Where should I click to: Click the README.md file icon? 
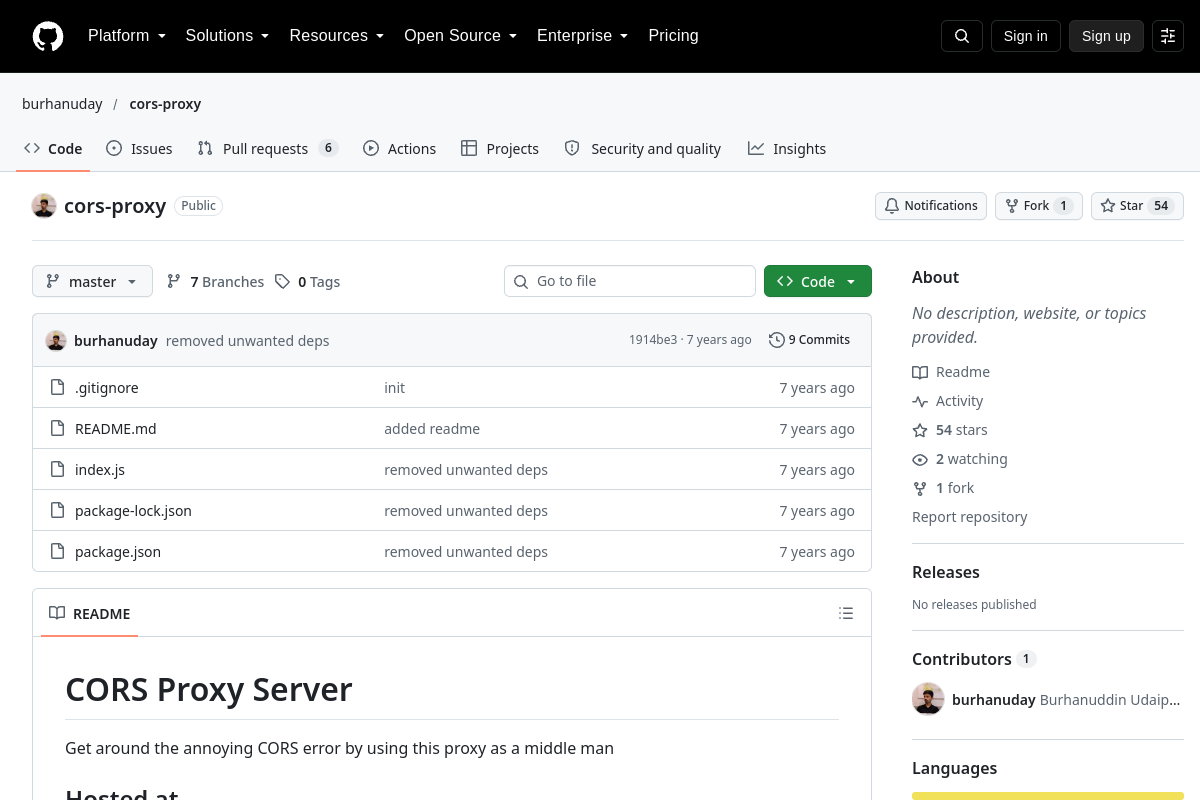coord(57,428)
